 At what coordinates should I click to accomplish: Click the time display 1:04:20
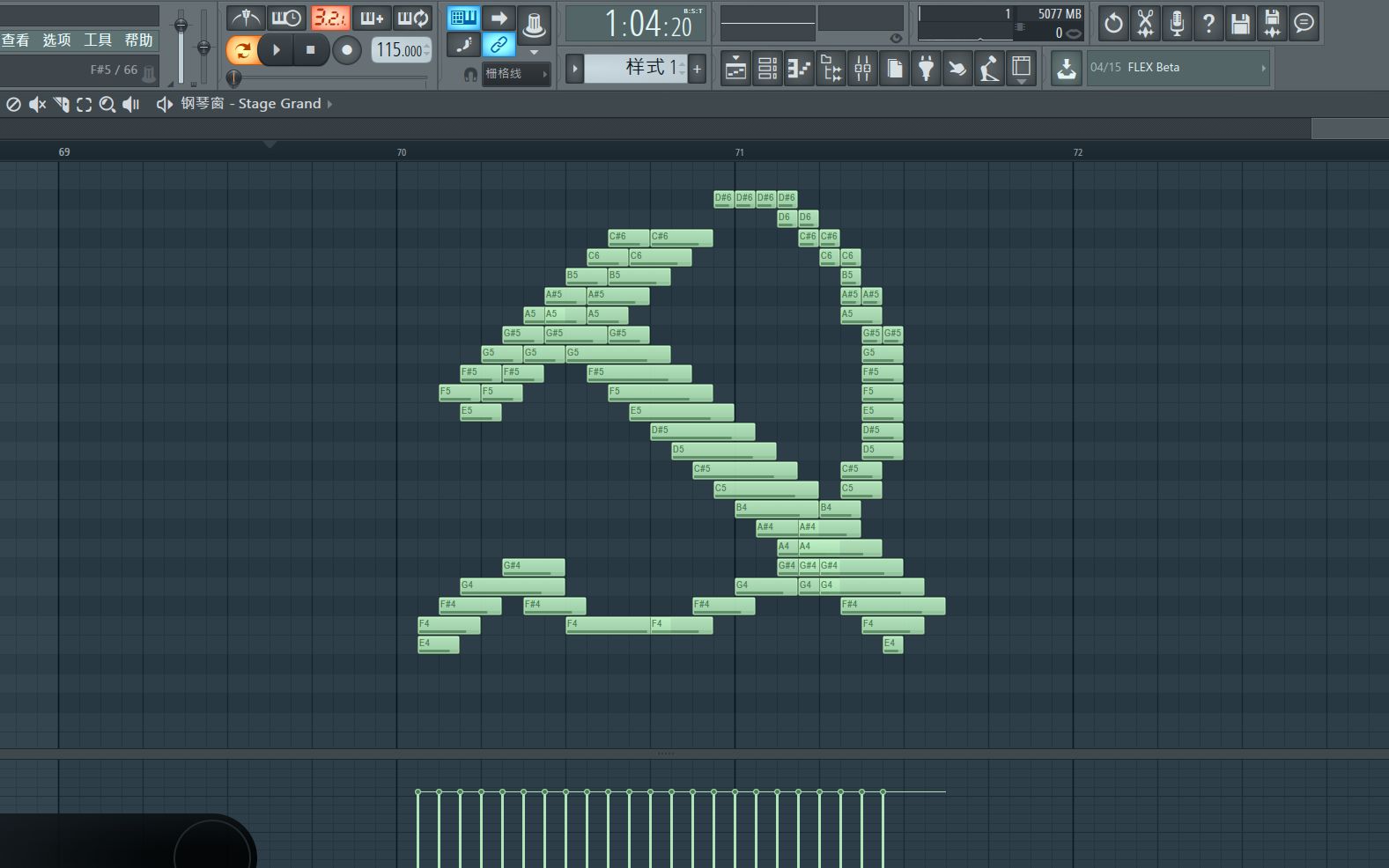click(635, 24)
